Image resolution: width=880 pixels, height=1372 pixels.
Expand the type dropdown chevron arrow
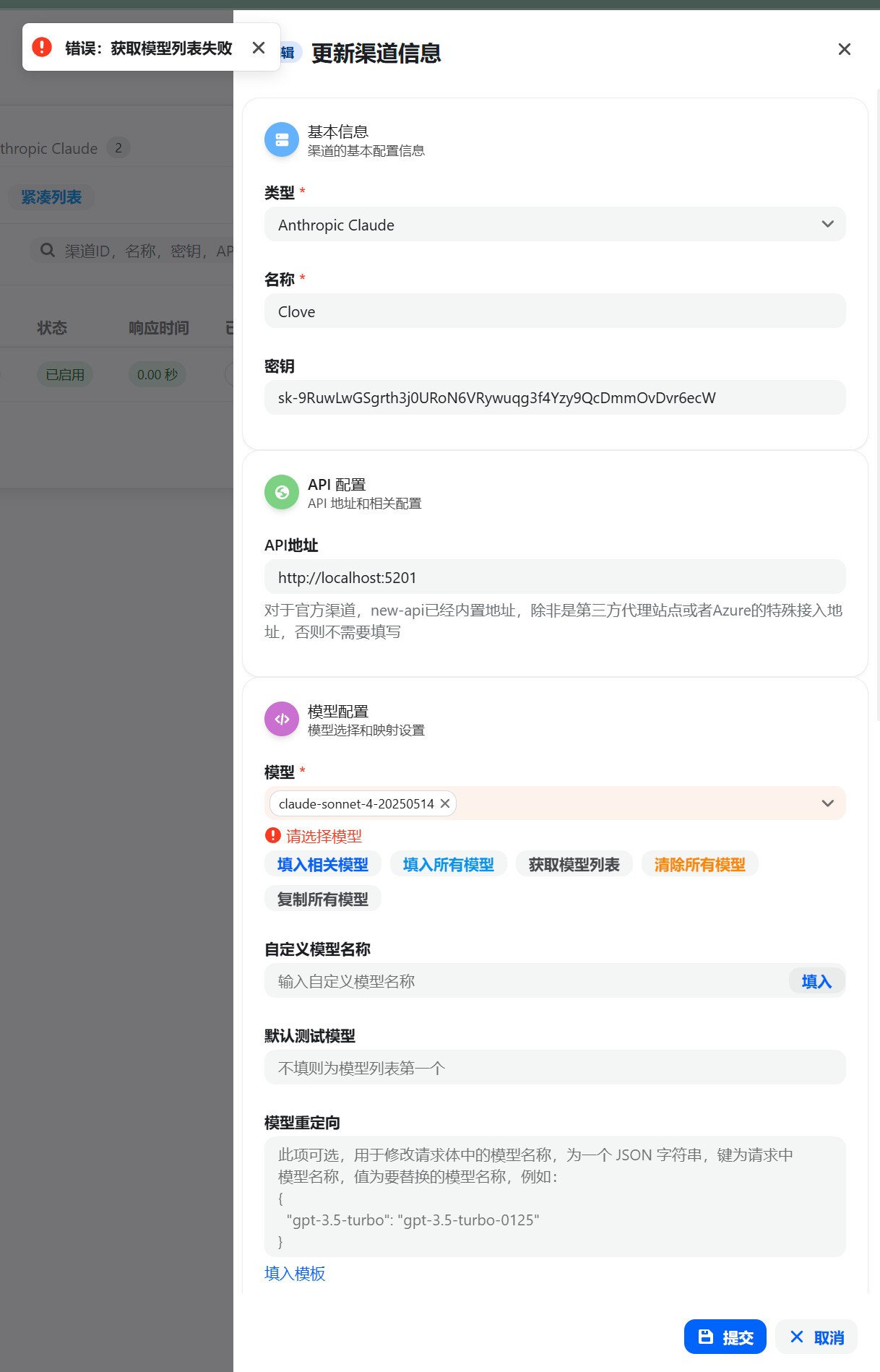[828, 225]
